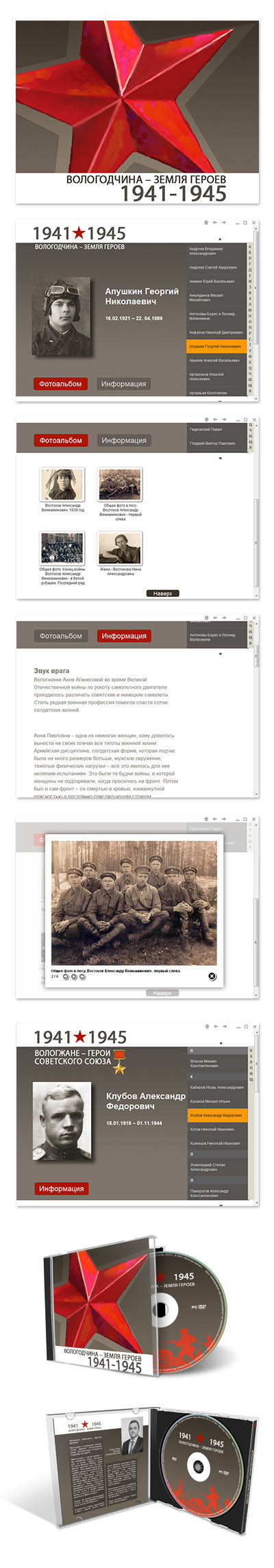Open thumbnail Общее фото в лесу
Screen dimensions: 274x1568
(120, 485)
